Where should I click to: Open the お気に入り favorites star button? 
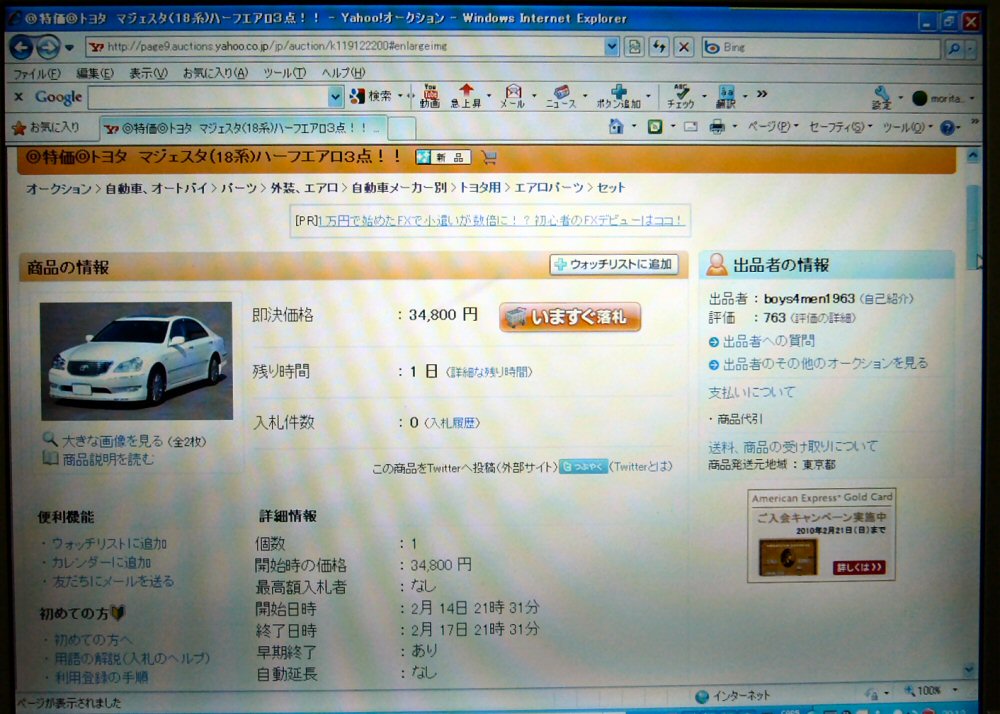point(46,128)
